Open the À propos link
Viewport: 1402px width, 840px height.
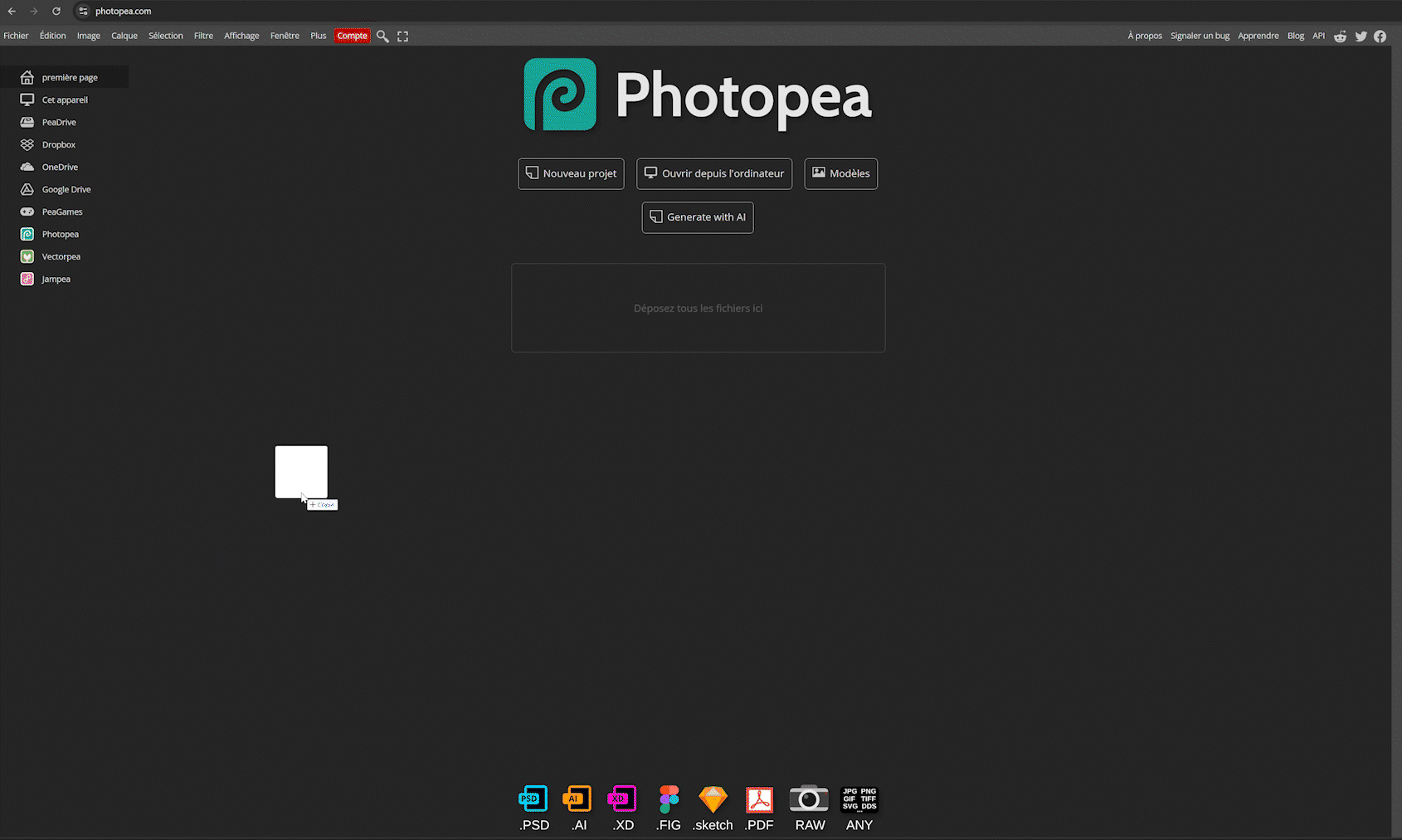click(1145, 36)
